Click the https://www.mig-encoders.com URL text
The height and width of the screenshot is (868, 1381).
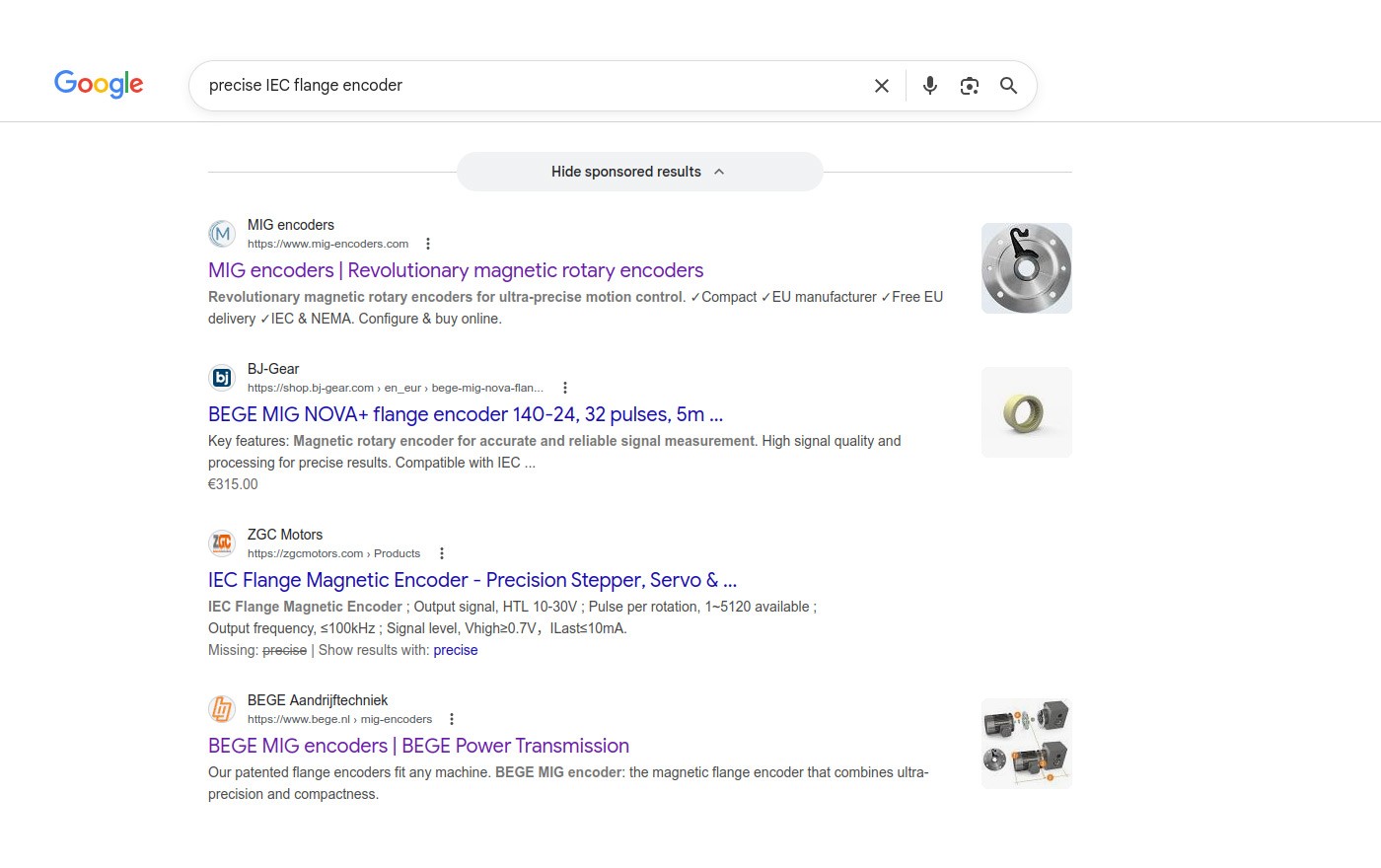coord(327,244)
